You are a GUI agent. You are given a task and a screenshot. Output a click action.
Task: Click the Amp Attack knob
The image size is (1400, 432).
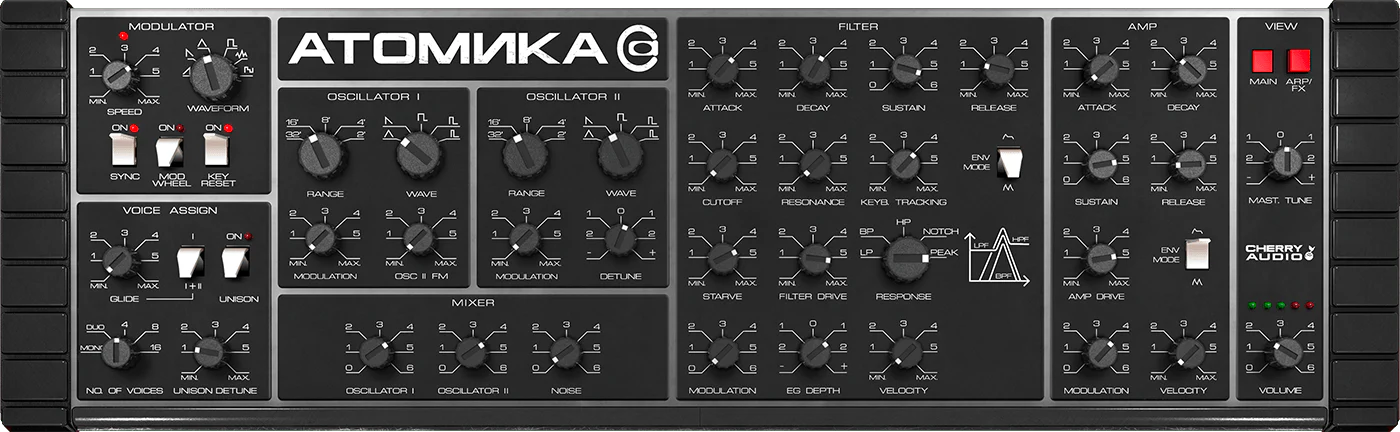point(1098,69)
